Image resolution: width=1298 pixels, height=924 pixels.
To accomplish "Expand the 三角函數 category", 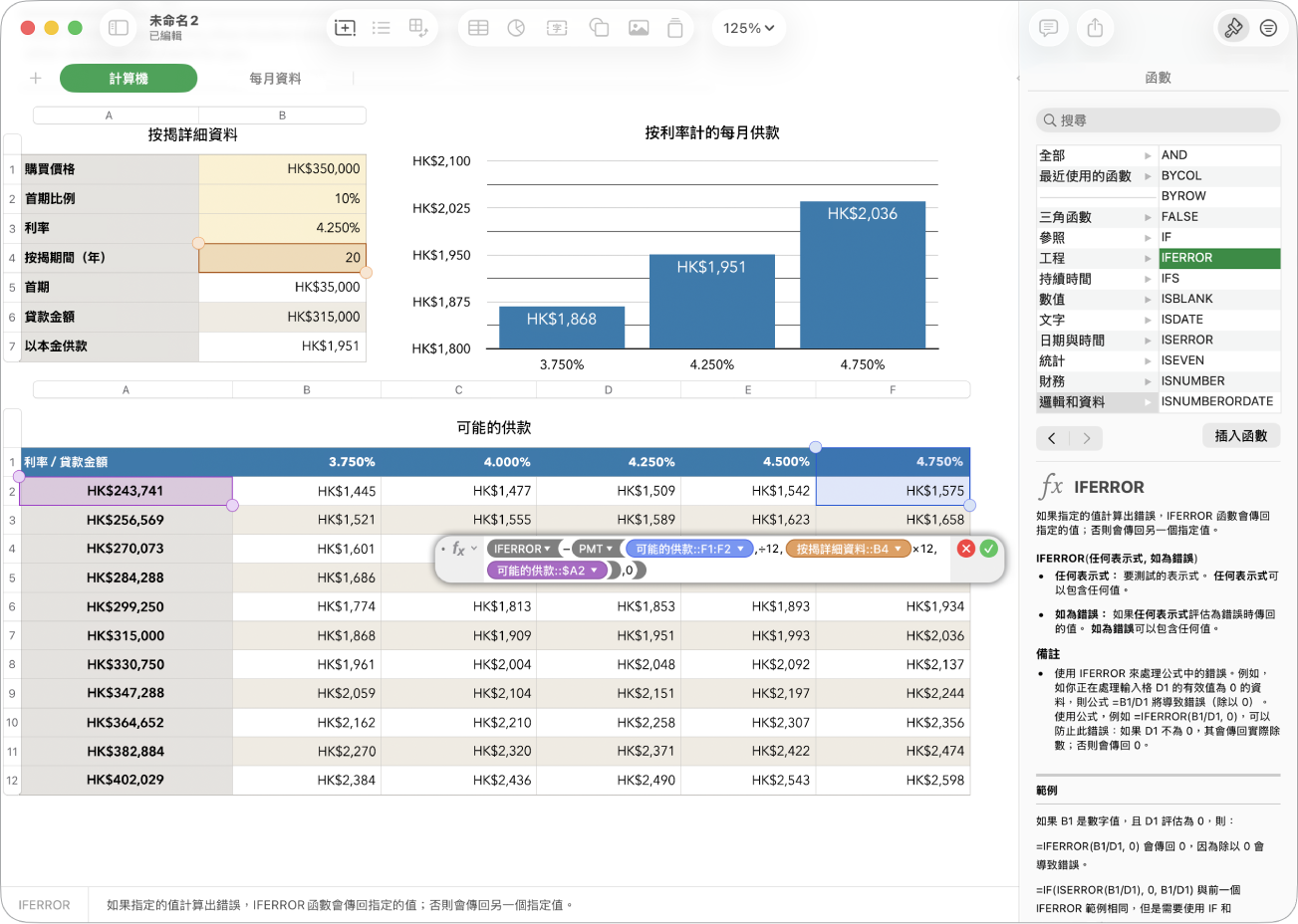I will (x=1148, y=217).
